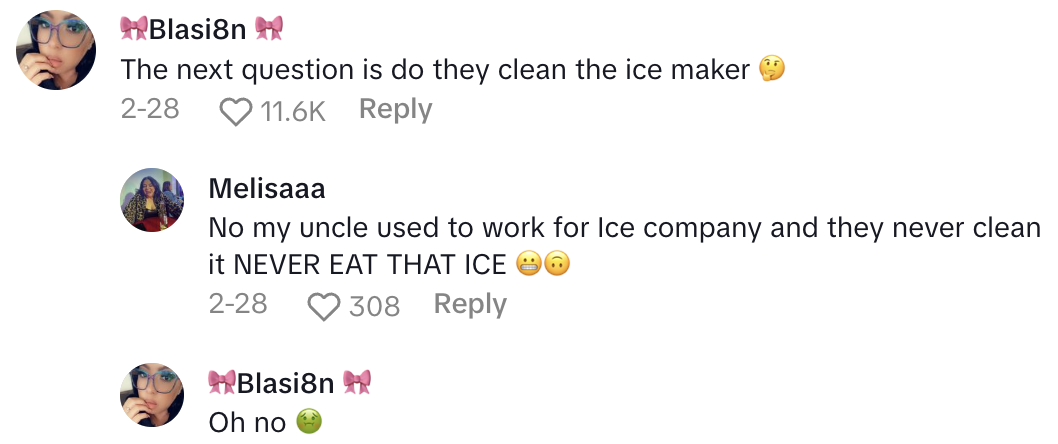The image size is (1058, 444).
Task: Visit the Melisaaa username link
Action: (x=267, y=188)
